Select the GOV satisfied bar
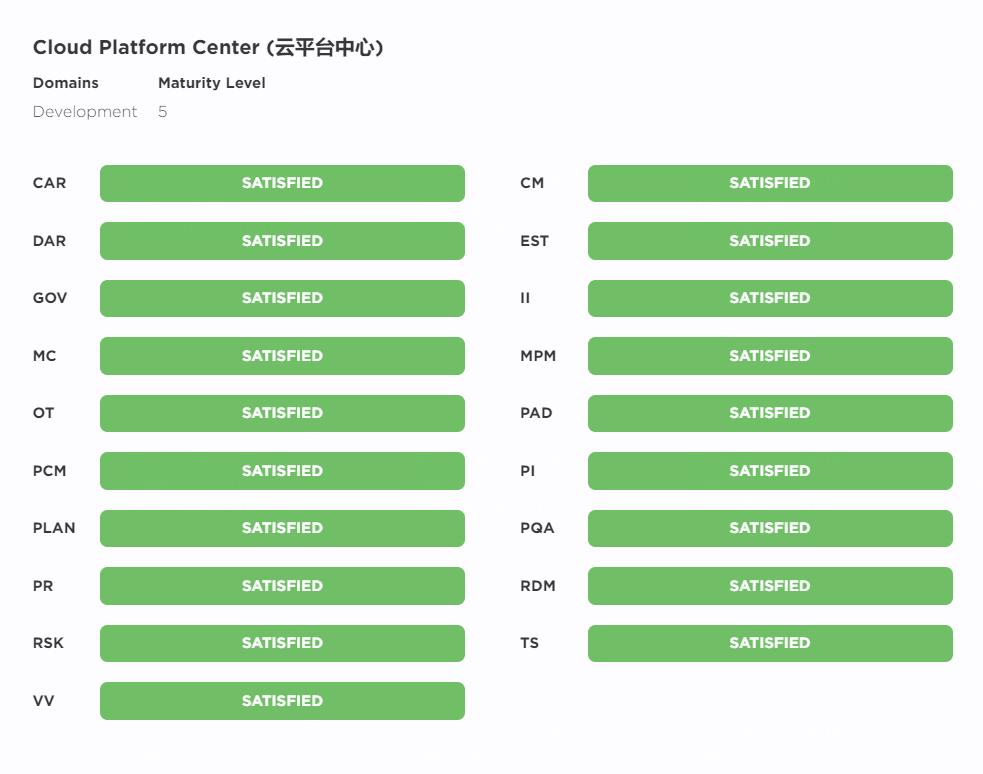 pyautogui.click(x=282, y=298)
